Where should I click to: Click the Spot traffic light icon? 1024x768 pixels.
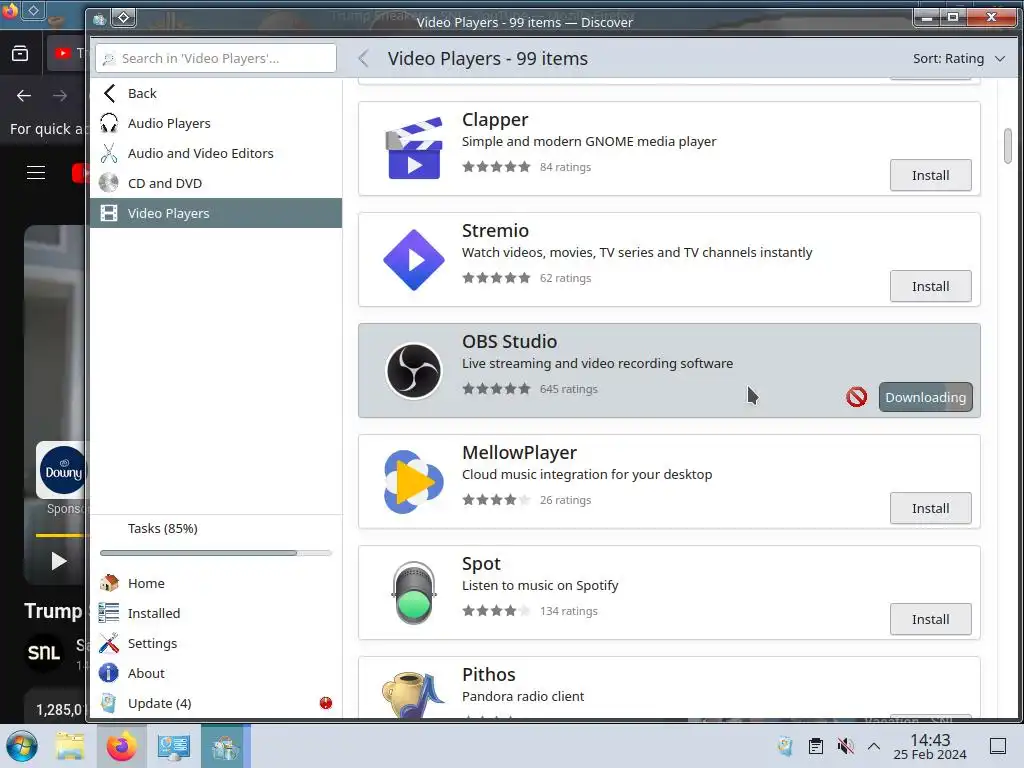414,592
